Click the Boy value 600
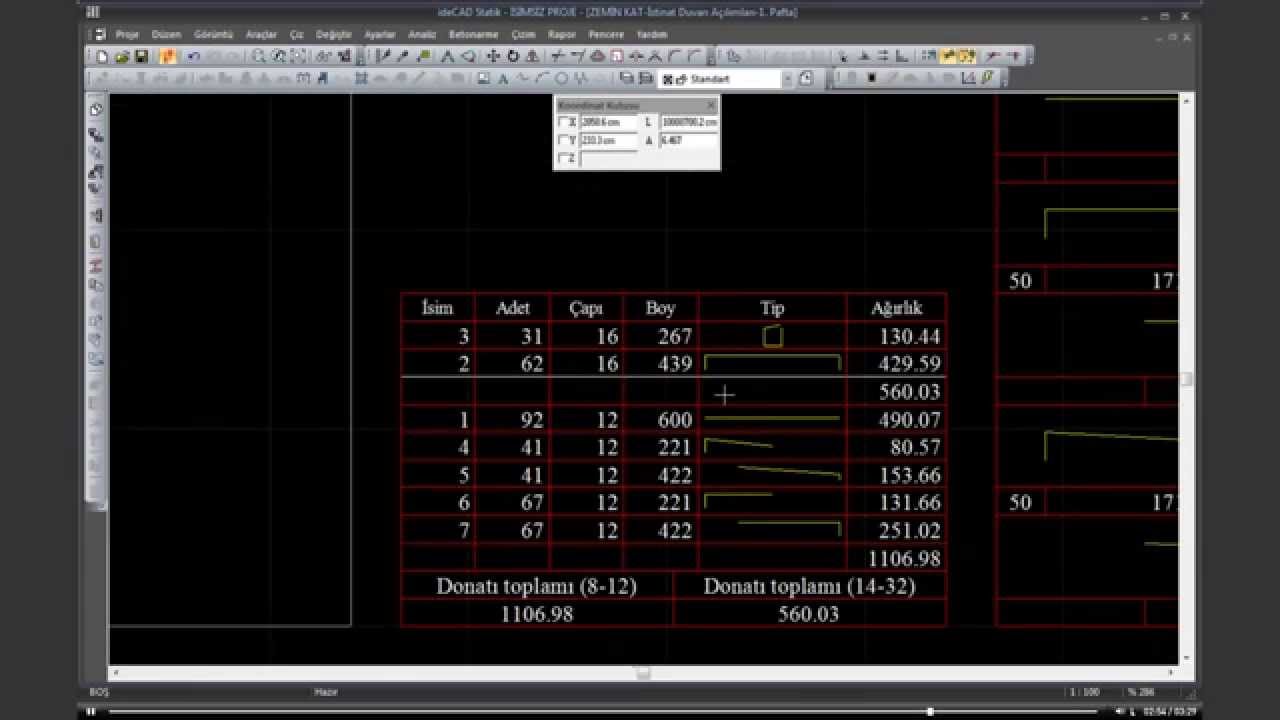The width and height of the screenshot is (1280, 720). coord(675,420)
